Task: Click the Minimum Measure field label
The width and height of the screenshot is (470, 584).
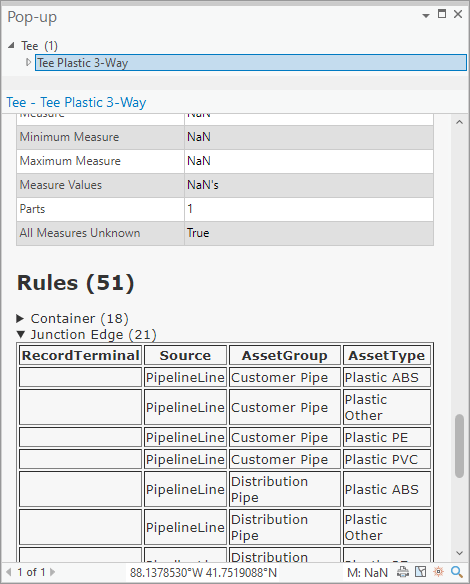Action: (x=69, y=137)
